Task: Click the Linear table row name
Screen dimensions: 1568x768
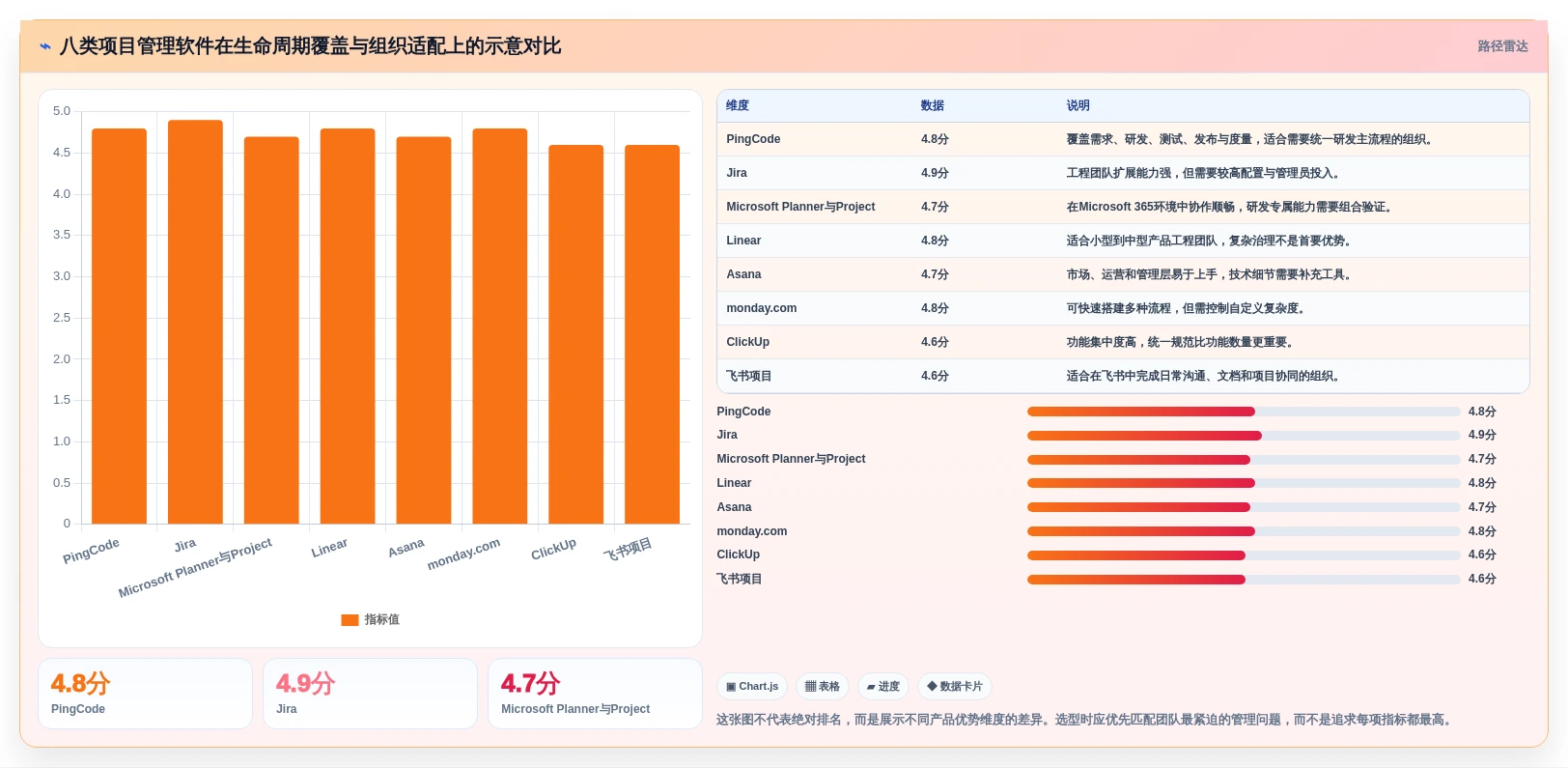Action: [743, 241]
